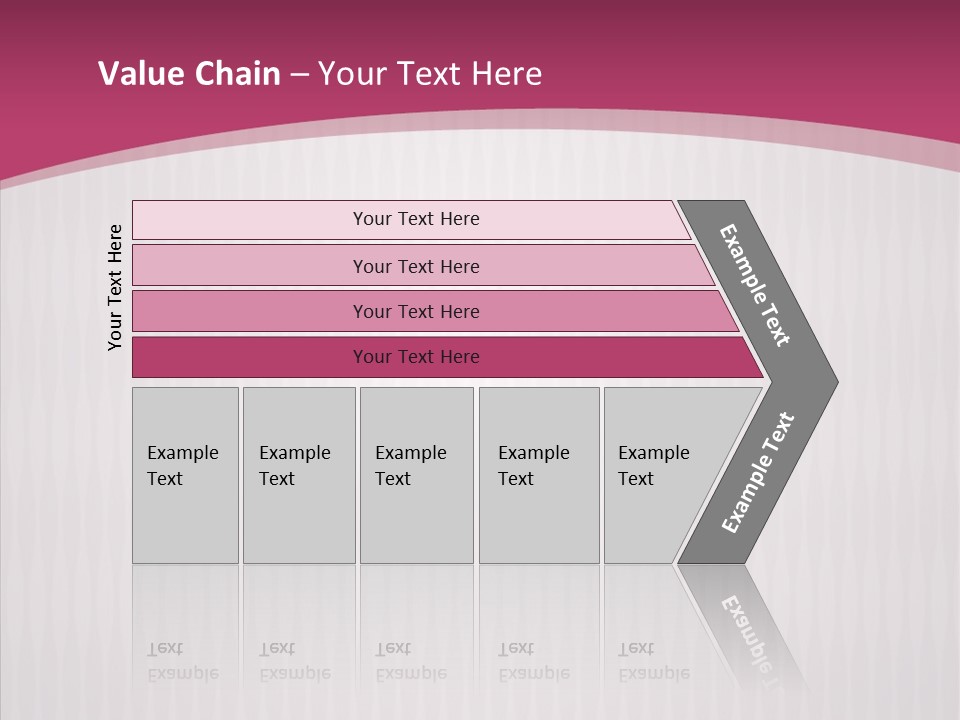
Task: Click the first gray Example Text box
Action: (185, 475)
